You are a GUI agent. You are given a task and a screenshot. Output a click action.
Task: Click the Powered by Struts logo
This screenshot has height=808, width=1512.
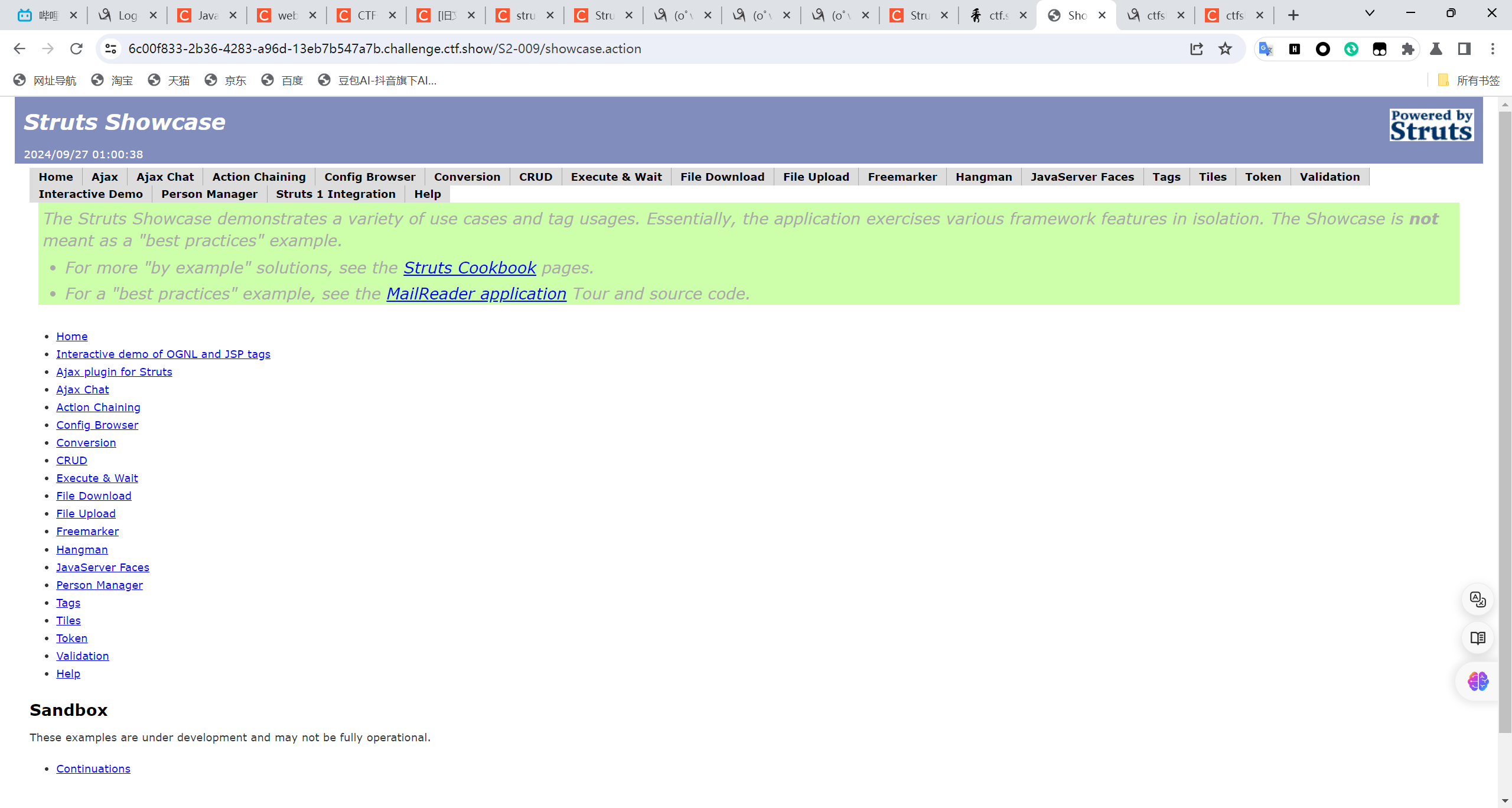click(x=1432, y=125)
